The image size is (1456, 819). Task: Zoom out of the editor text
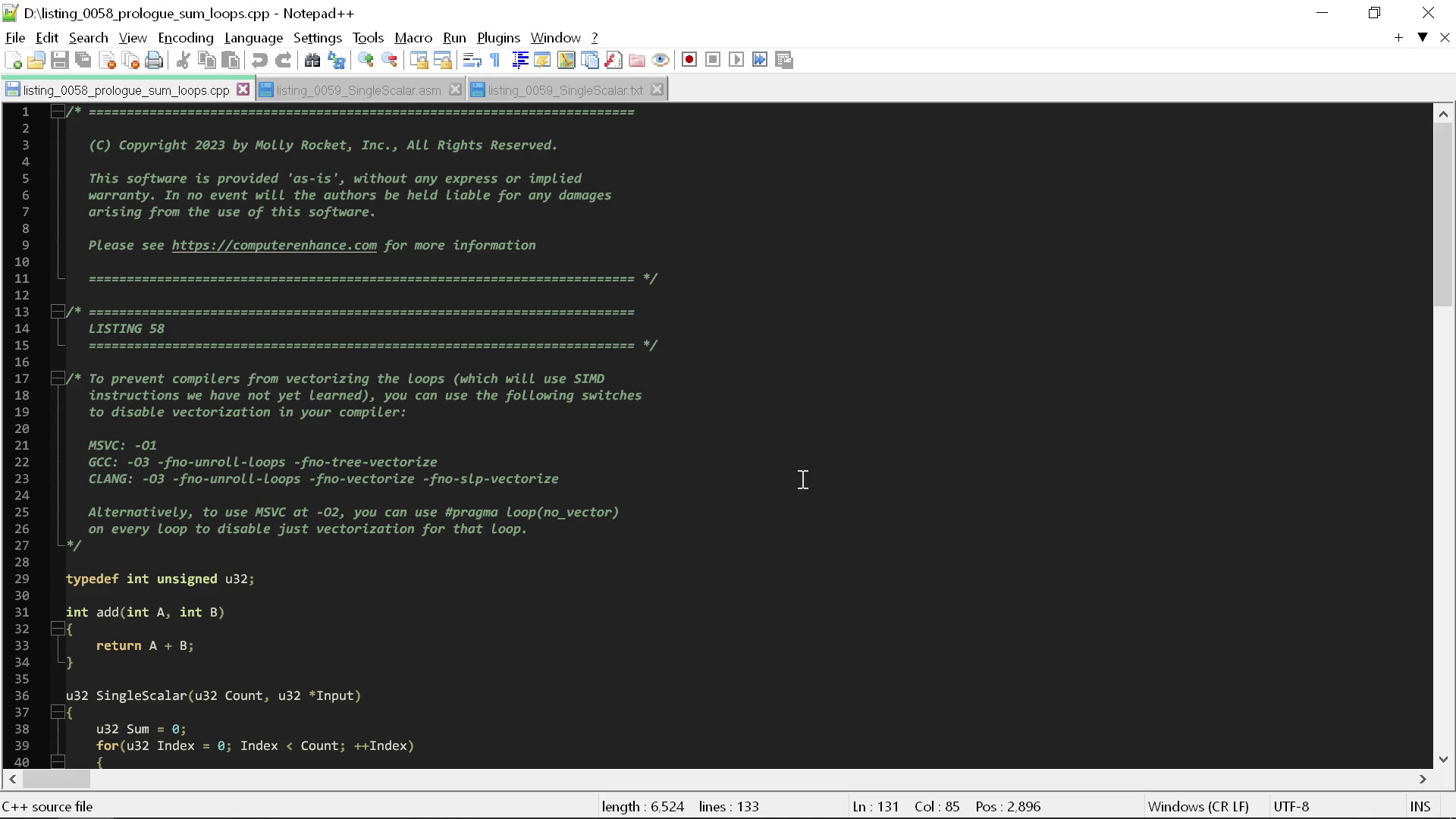390,60
